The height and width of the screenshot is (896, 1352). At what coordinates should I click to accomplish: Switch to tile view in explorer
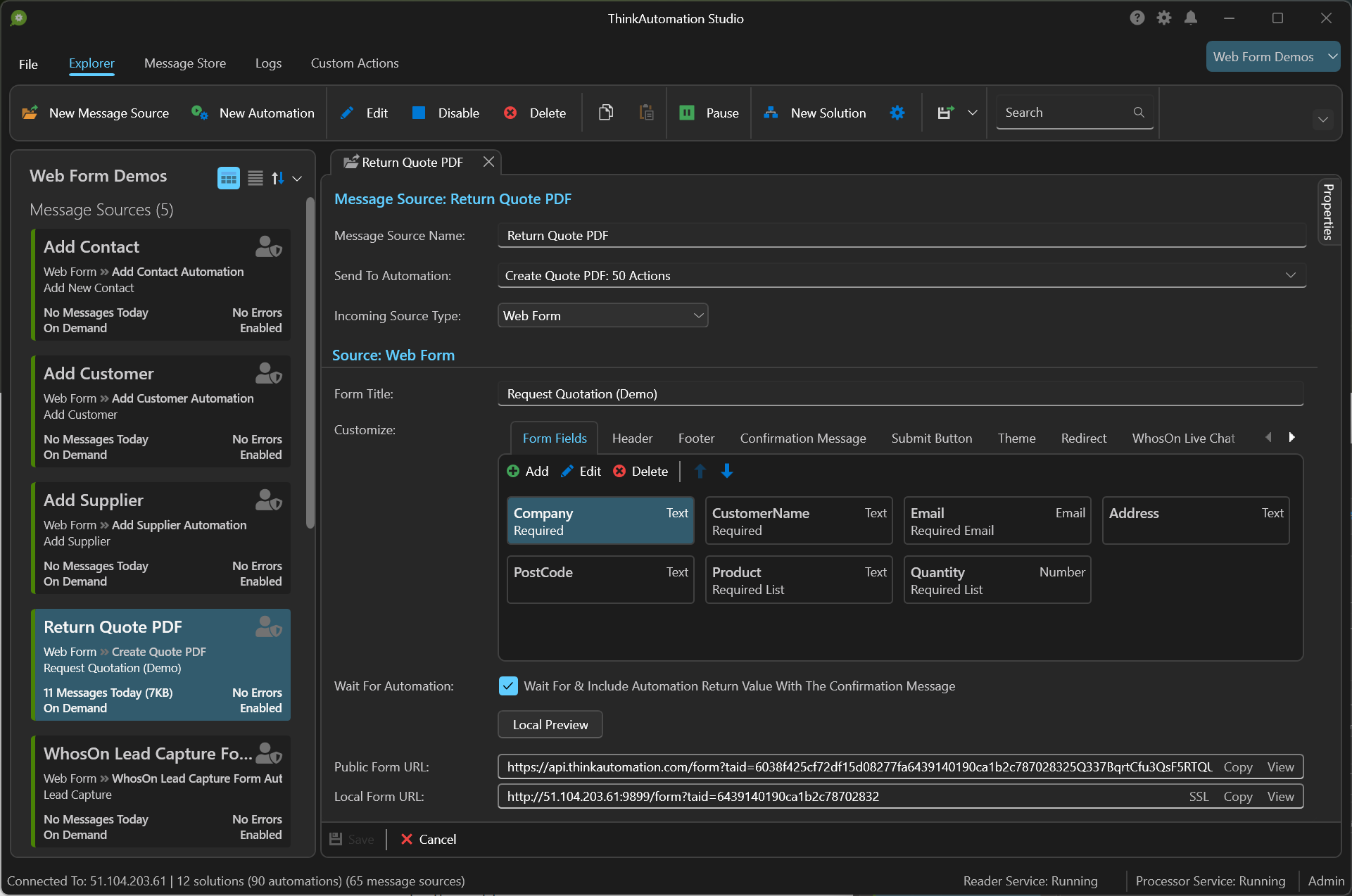[229, 178]
